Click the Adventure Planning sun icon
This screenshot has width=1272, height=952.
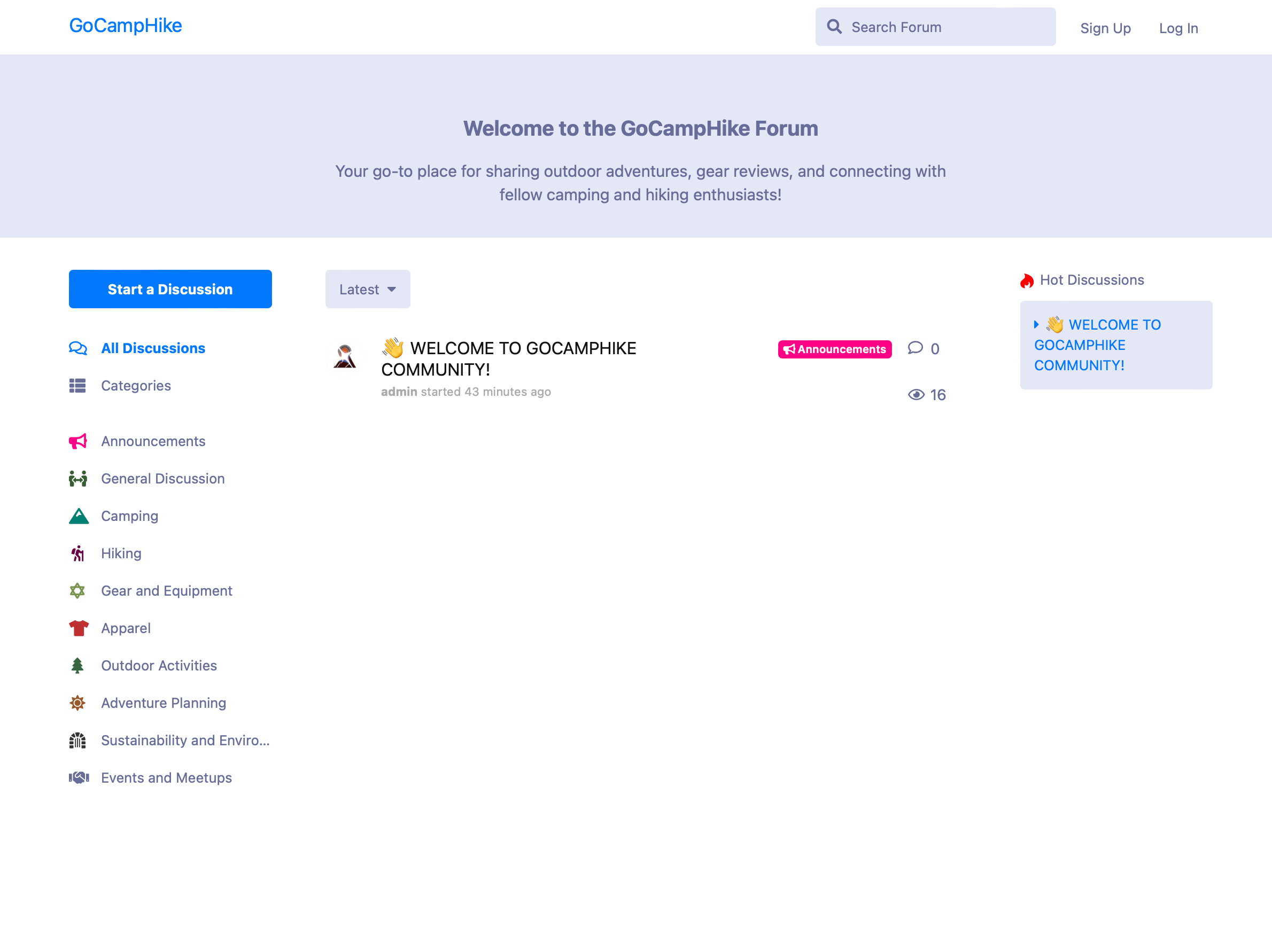(x=77, y=703)
